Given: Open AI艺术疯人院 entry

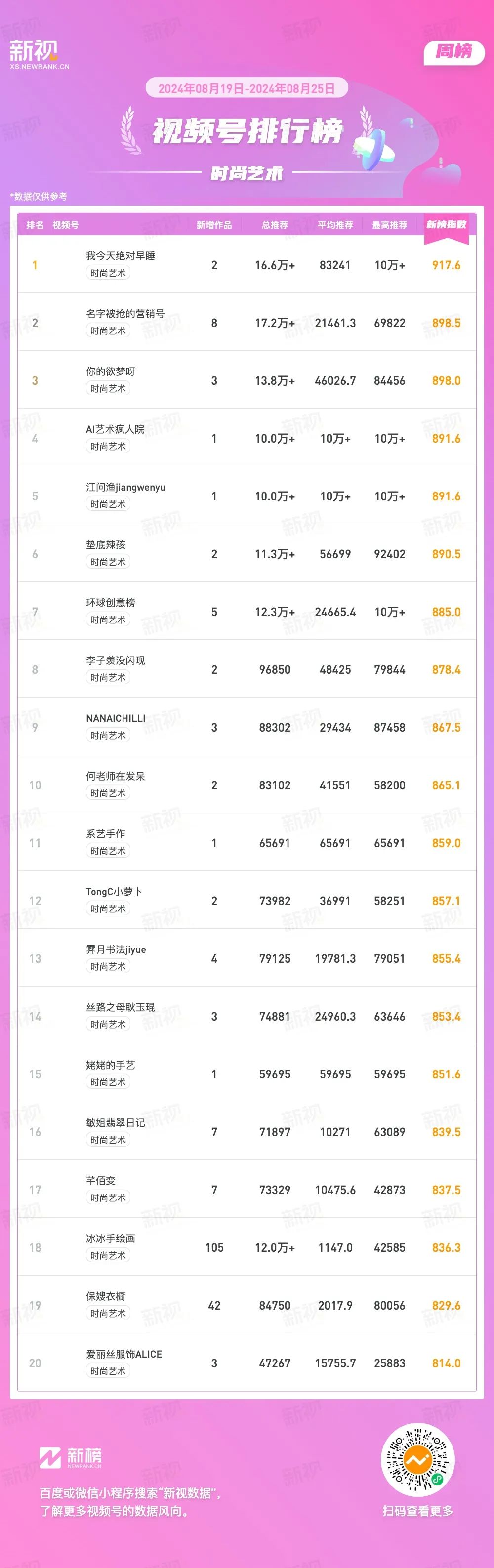Looking at the screenshot, I should 115,429.
